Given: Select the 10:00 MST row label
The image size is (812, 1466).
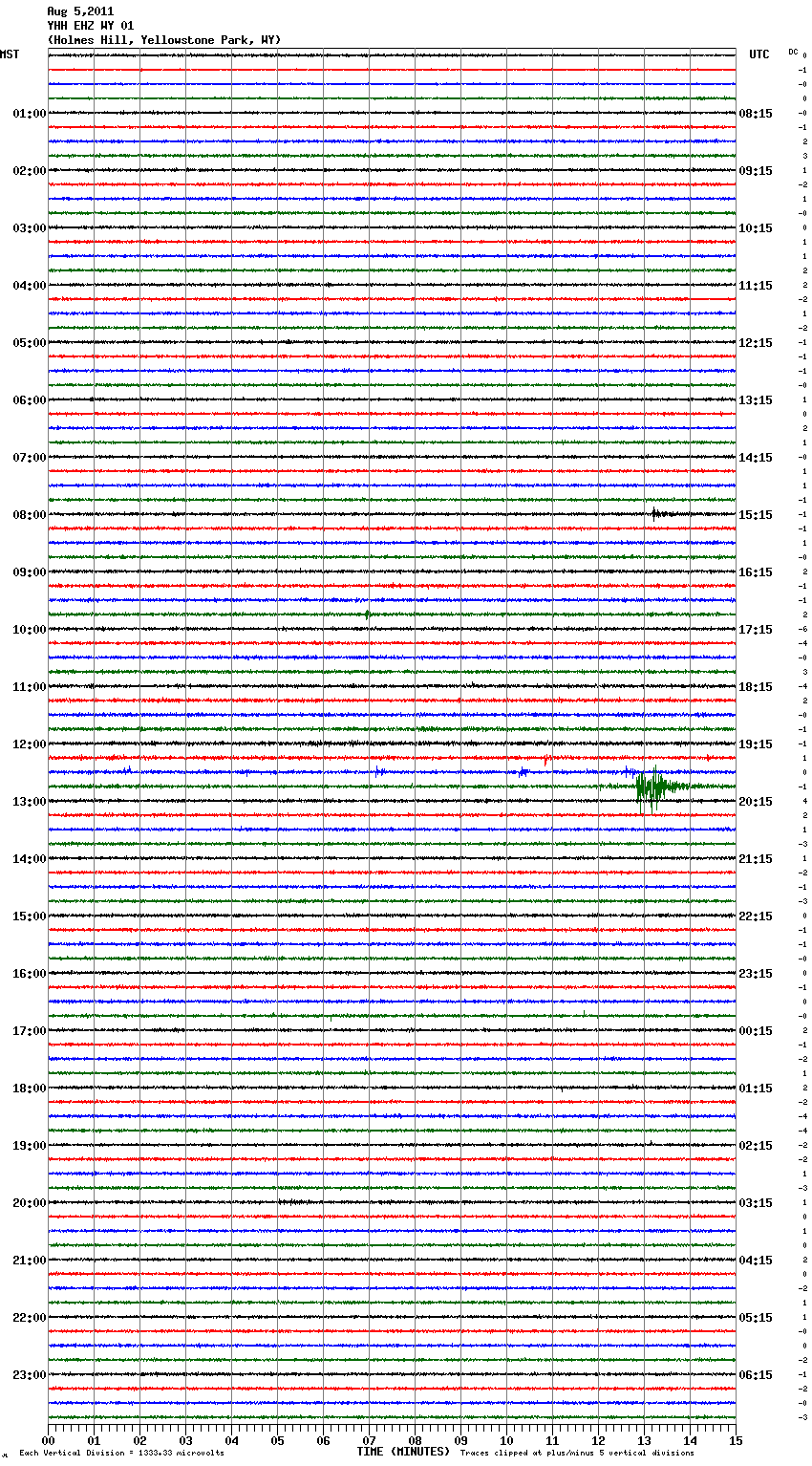Looking at the screenshot, I should 30,630.
